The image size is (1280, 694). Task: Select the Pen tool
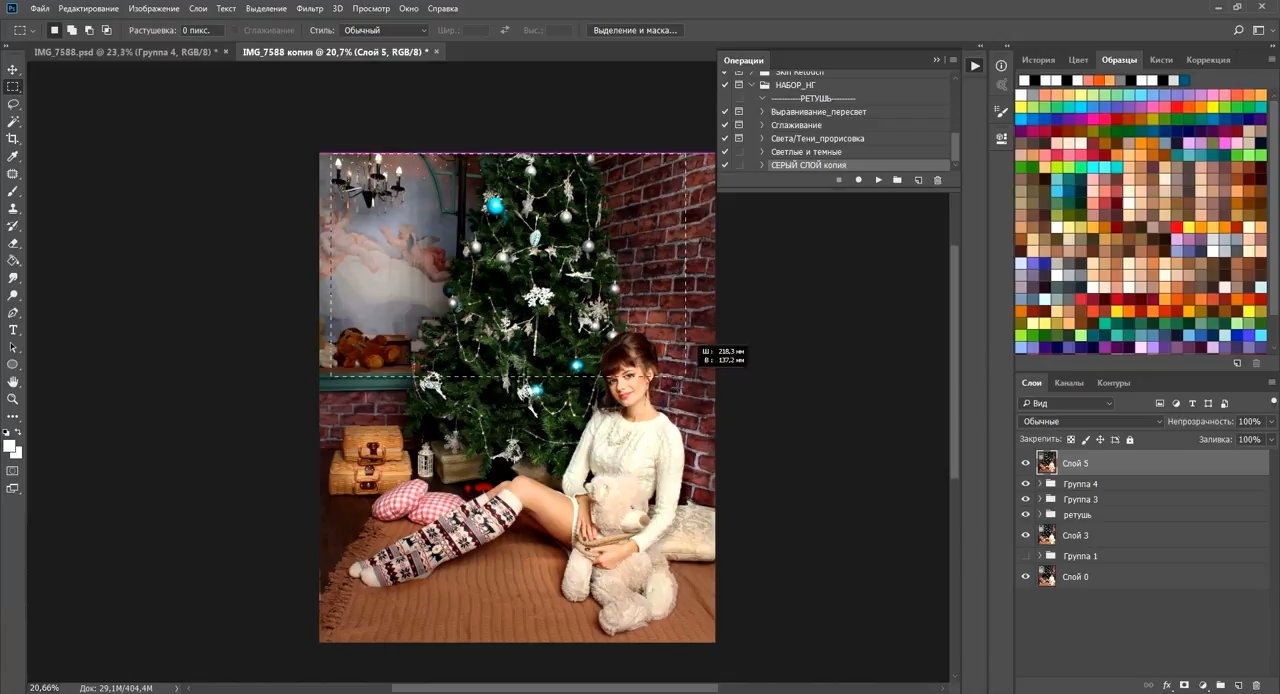[x=13, y=312]
